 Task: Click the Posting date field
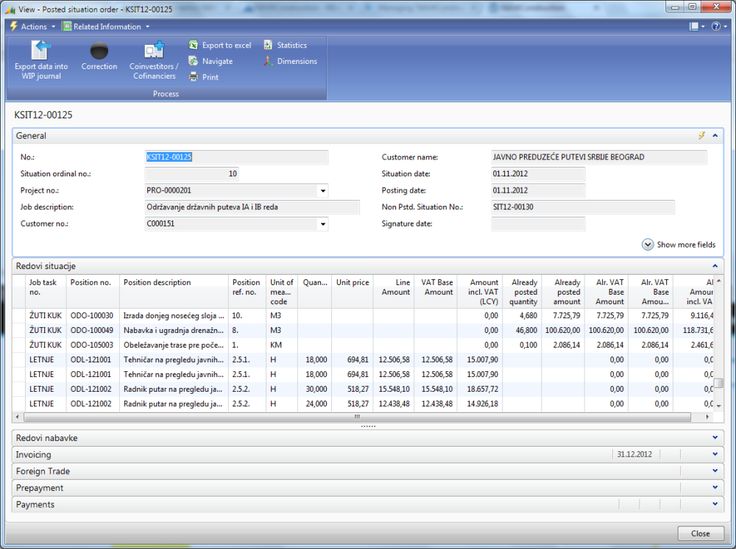coord(538,191)
